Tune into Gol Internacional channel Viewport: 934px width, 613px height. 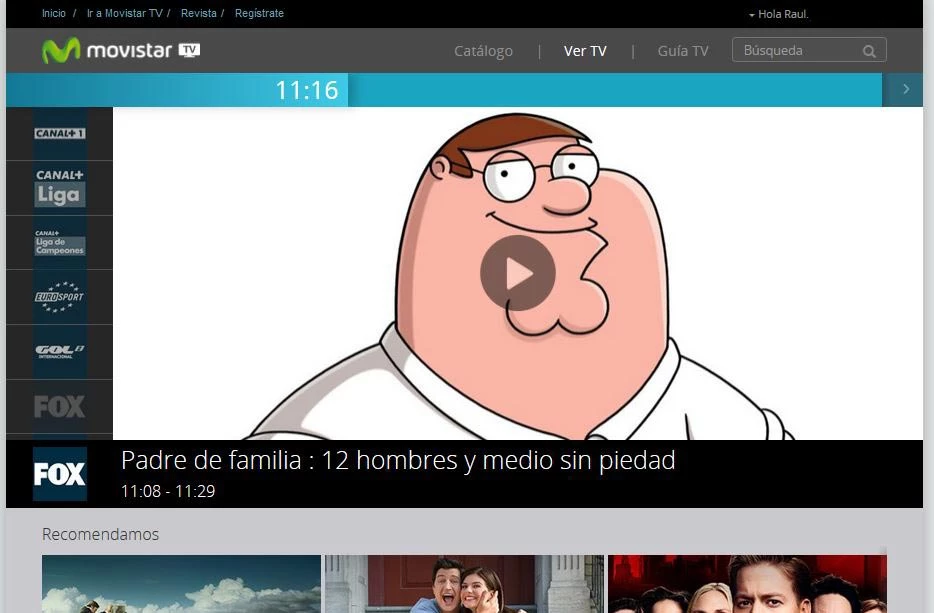click(59, 351)
